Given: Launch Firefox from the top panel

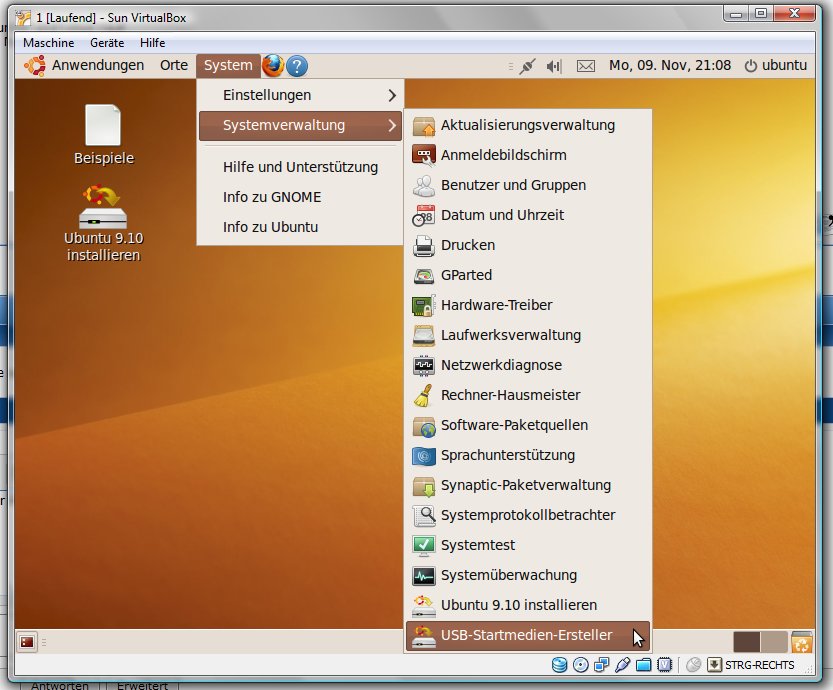Looking at the screenshot, I should pyautogui.click(x=273, y=66).
